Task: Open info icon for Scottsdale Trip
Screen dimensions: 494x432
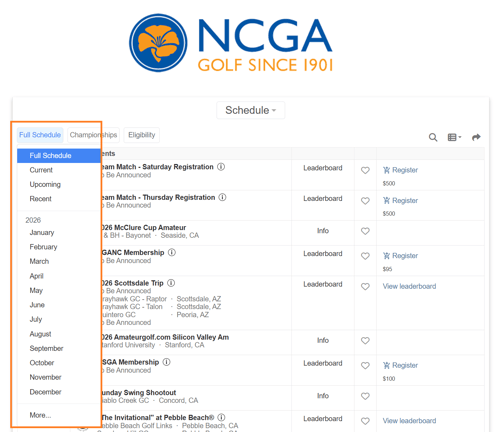Action: [171, 283]
